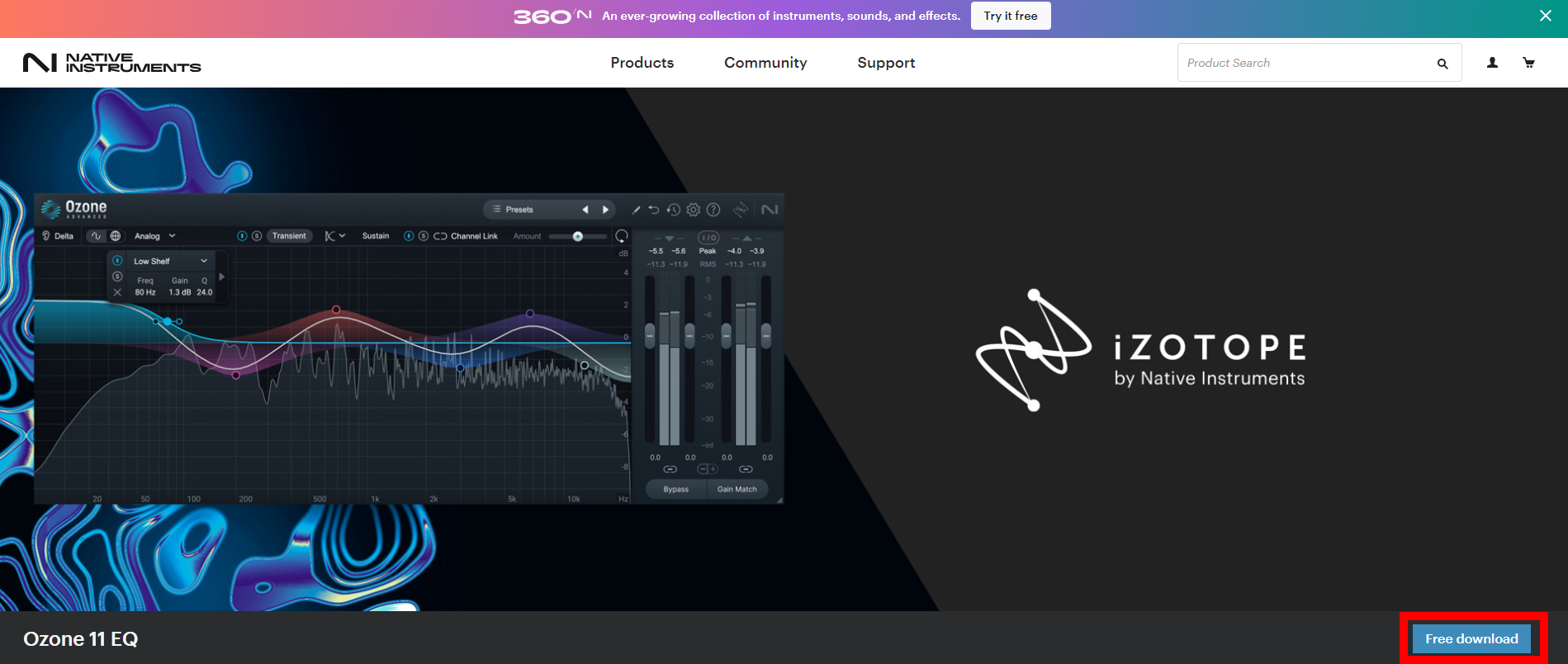This screenshot has height=664, width=1568.
Task: Open the shopping cart icon
Action: coord(1528,63)
